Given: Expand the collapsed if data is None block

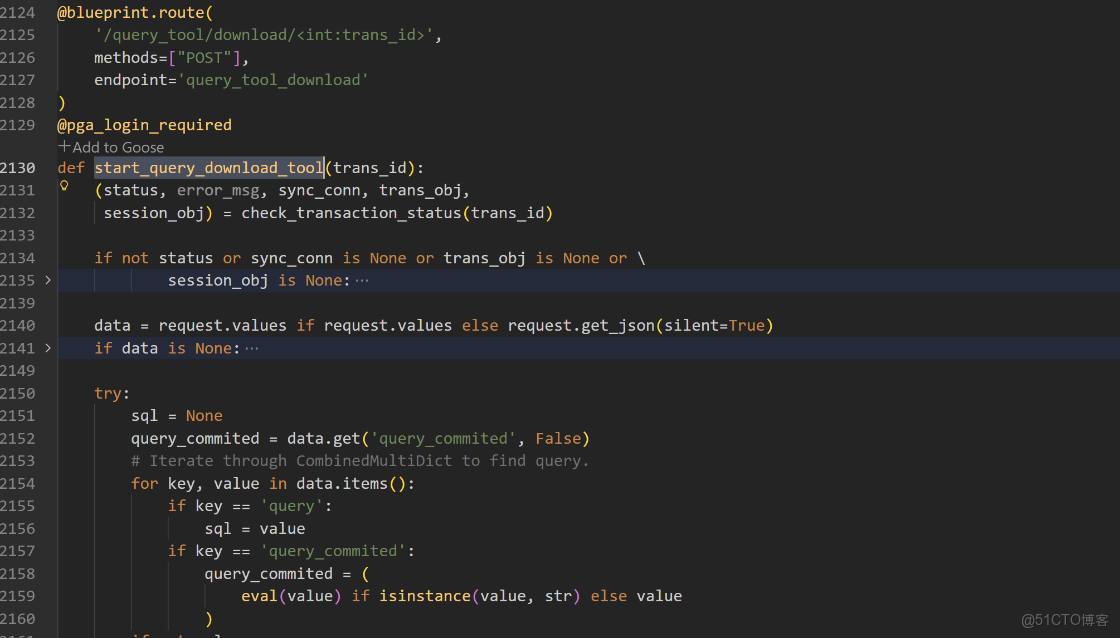Looking at the screenshot, I should coord(47,347).
